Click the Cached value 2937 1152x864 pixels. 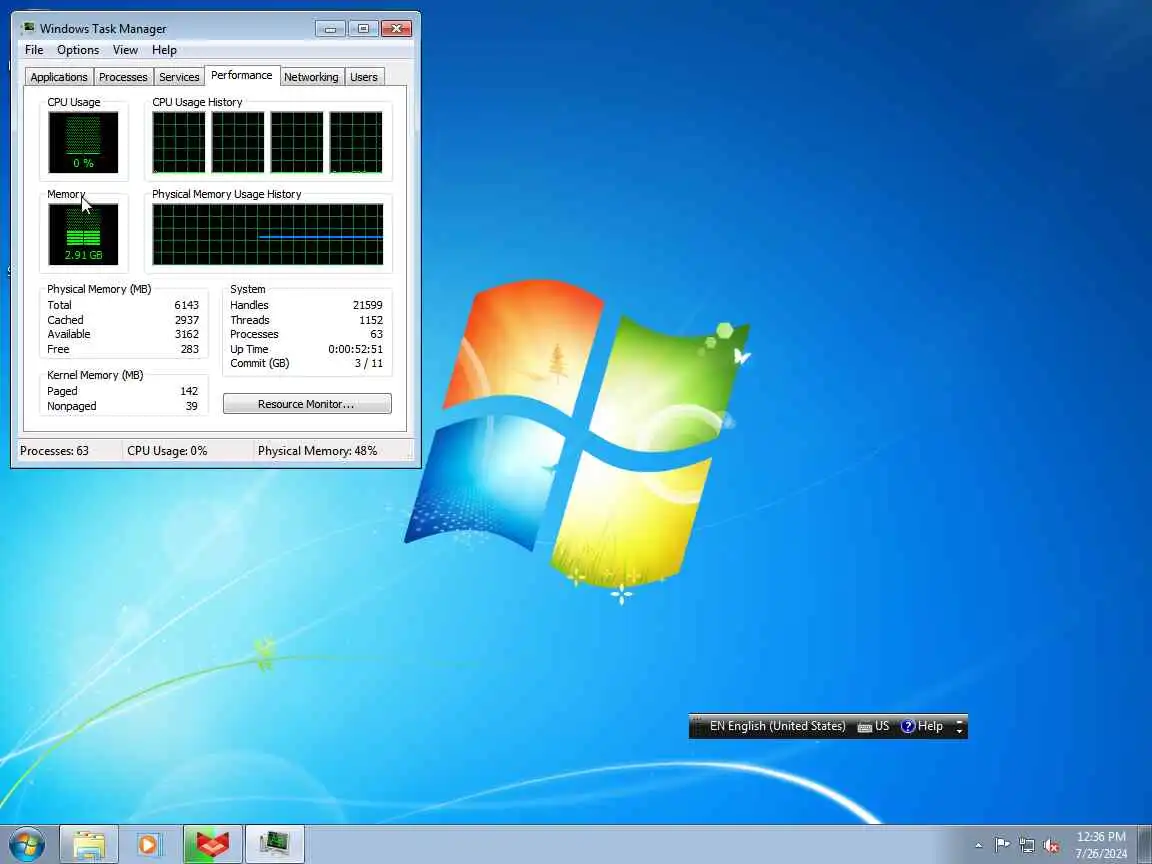[x=187, y=320]
